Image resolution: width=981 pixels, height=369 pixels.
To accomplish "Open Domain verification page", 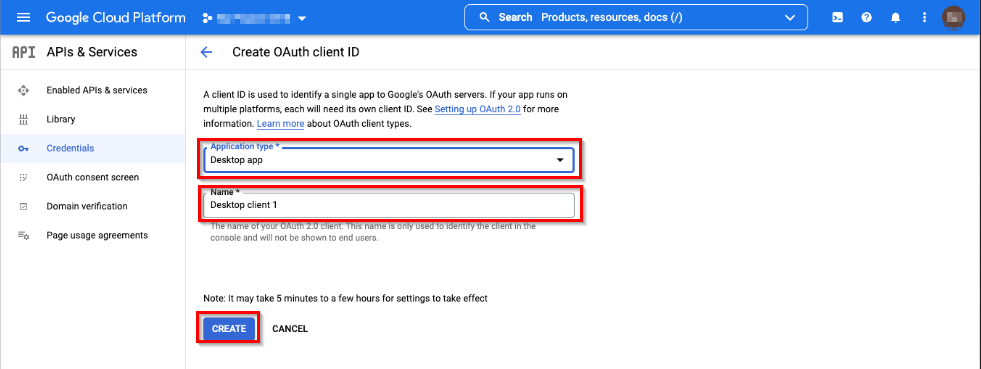I will (87, 206).
